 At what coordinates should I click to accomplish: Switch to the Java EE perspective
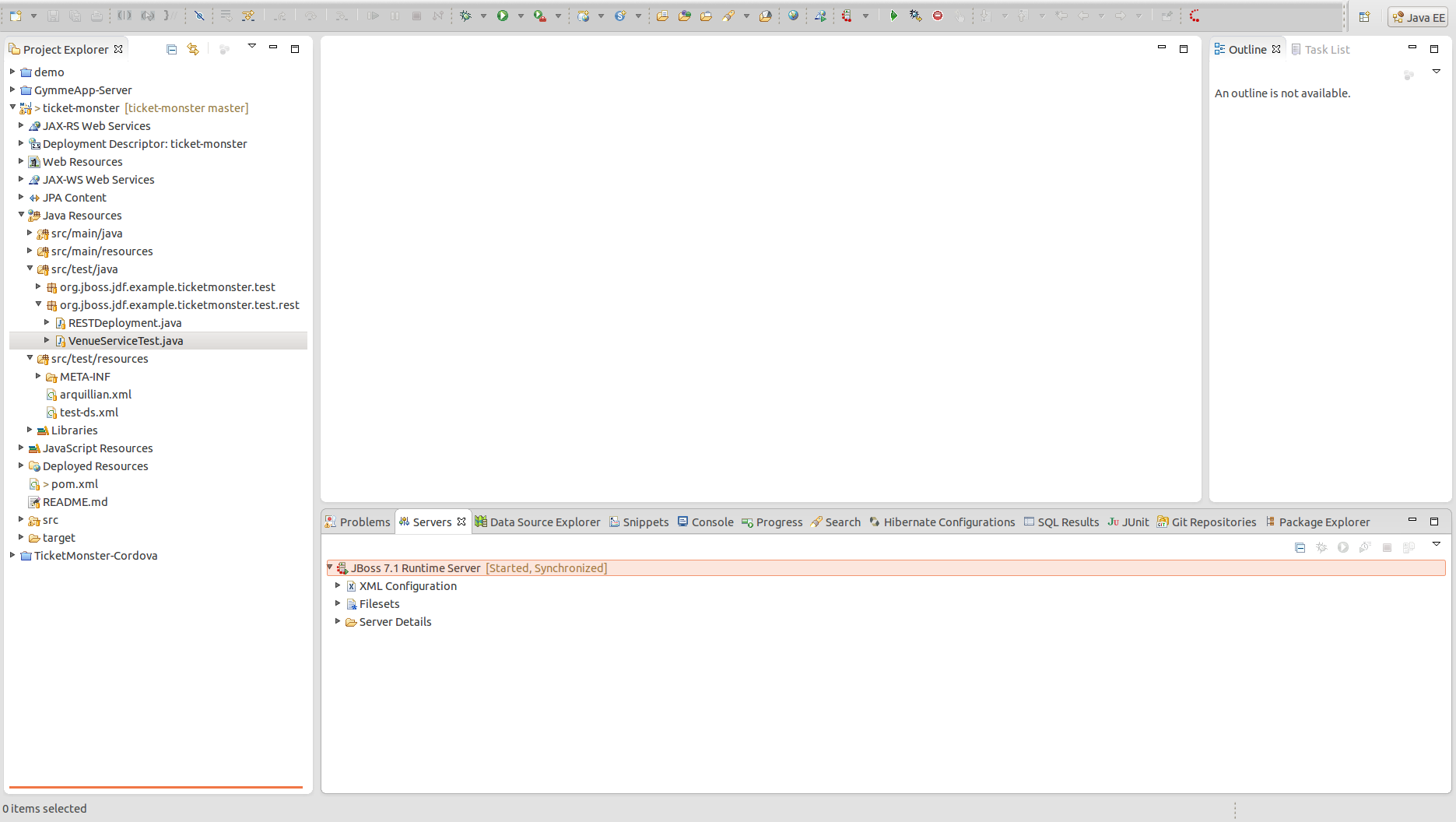1418,17
